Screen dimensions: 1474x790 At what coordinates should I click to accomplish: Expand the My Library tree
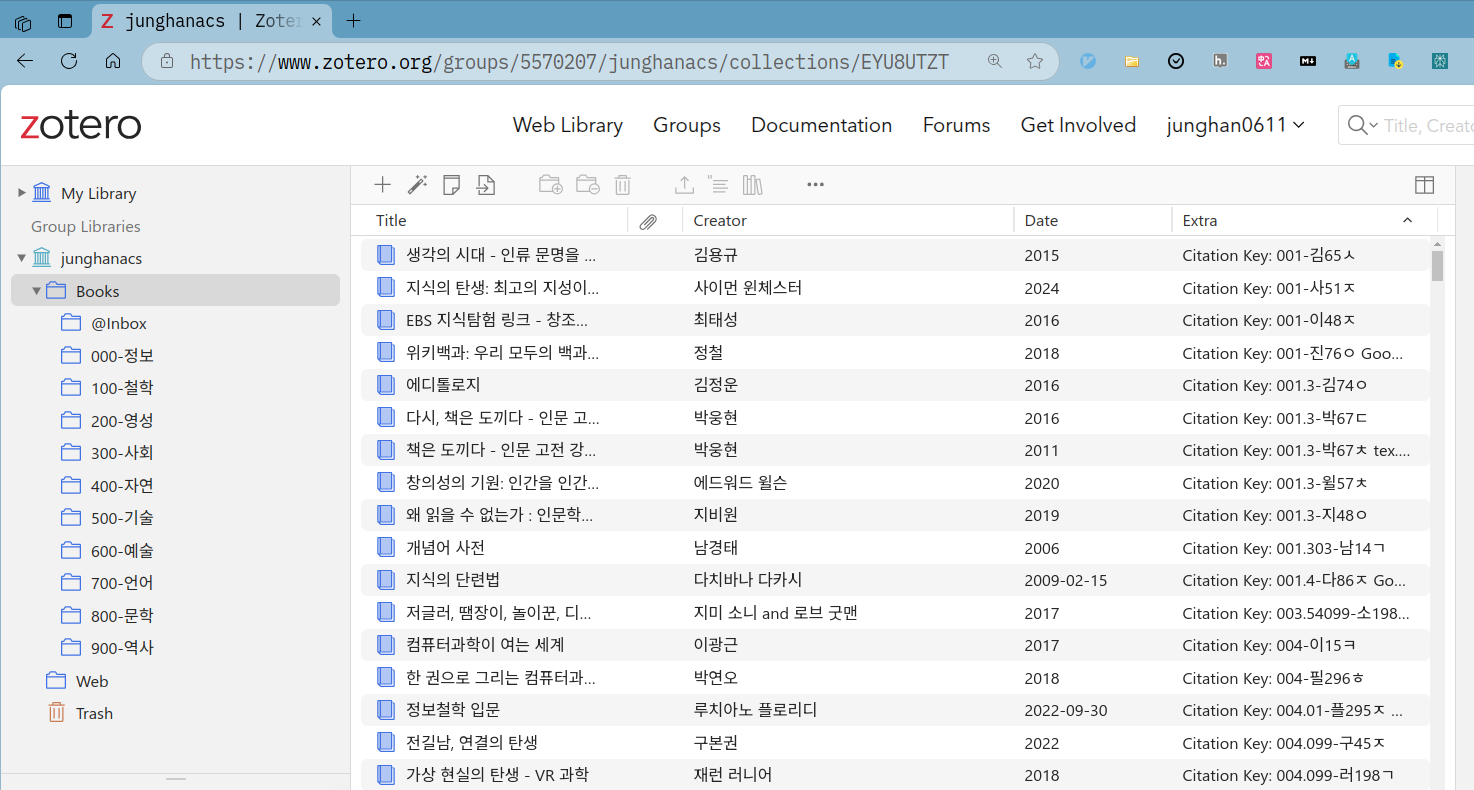click(22, 193)
